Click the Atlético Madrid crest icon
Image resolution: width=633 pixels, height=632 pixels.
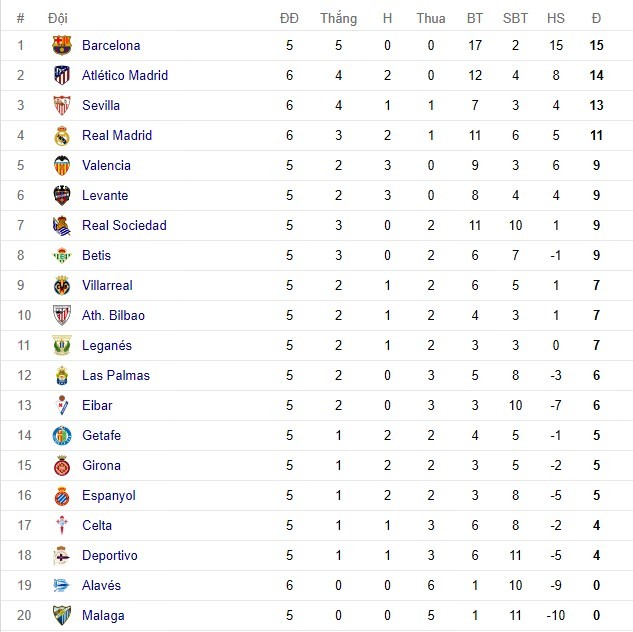point(62,75)
